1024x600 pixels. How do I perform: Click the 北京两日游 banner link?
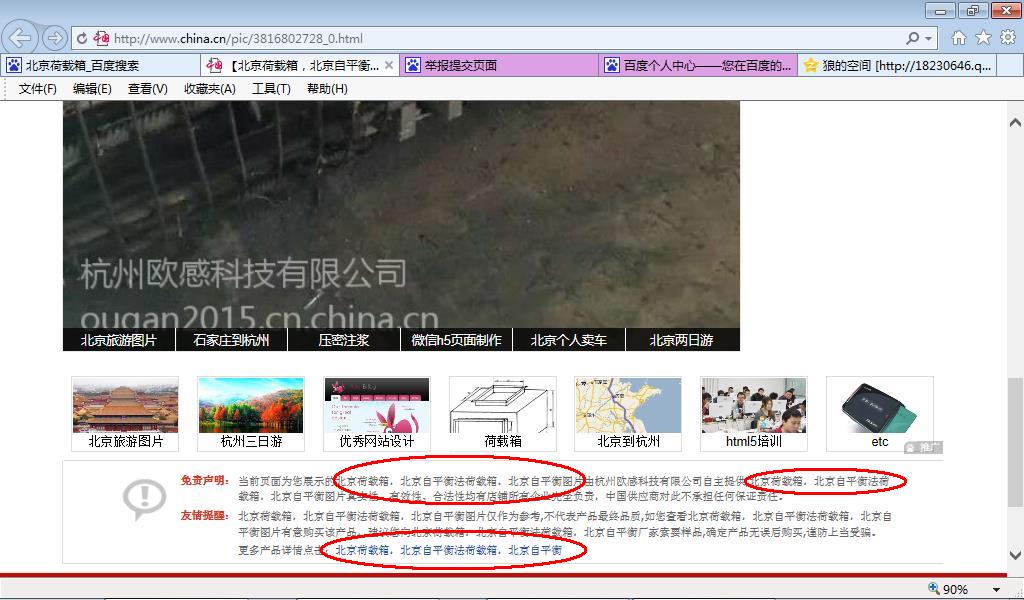click(x=682, y=340)
